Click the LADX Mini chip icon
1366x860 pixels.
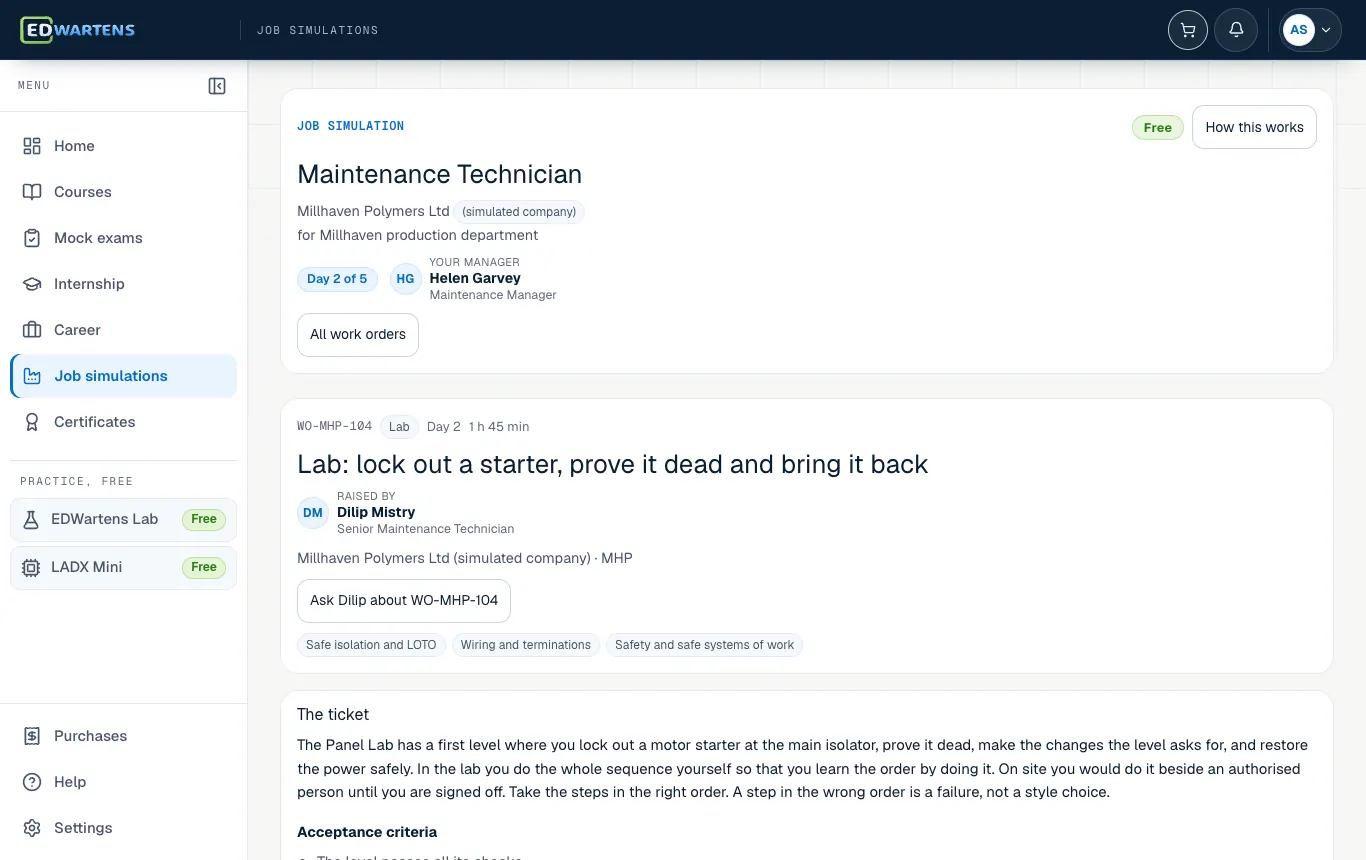click(x=31, y=567)
